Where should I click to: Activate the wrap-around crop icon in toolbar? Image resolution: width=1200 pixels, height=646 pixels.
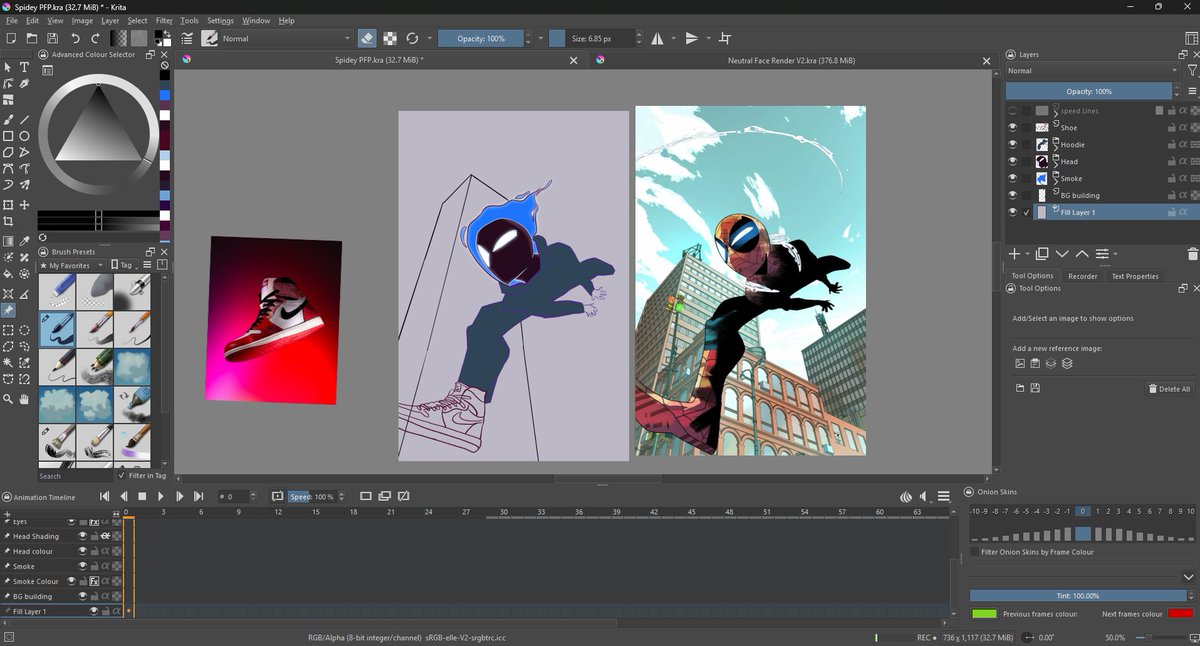[x=725, y=38]
